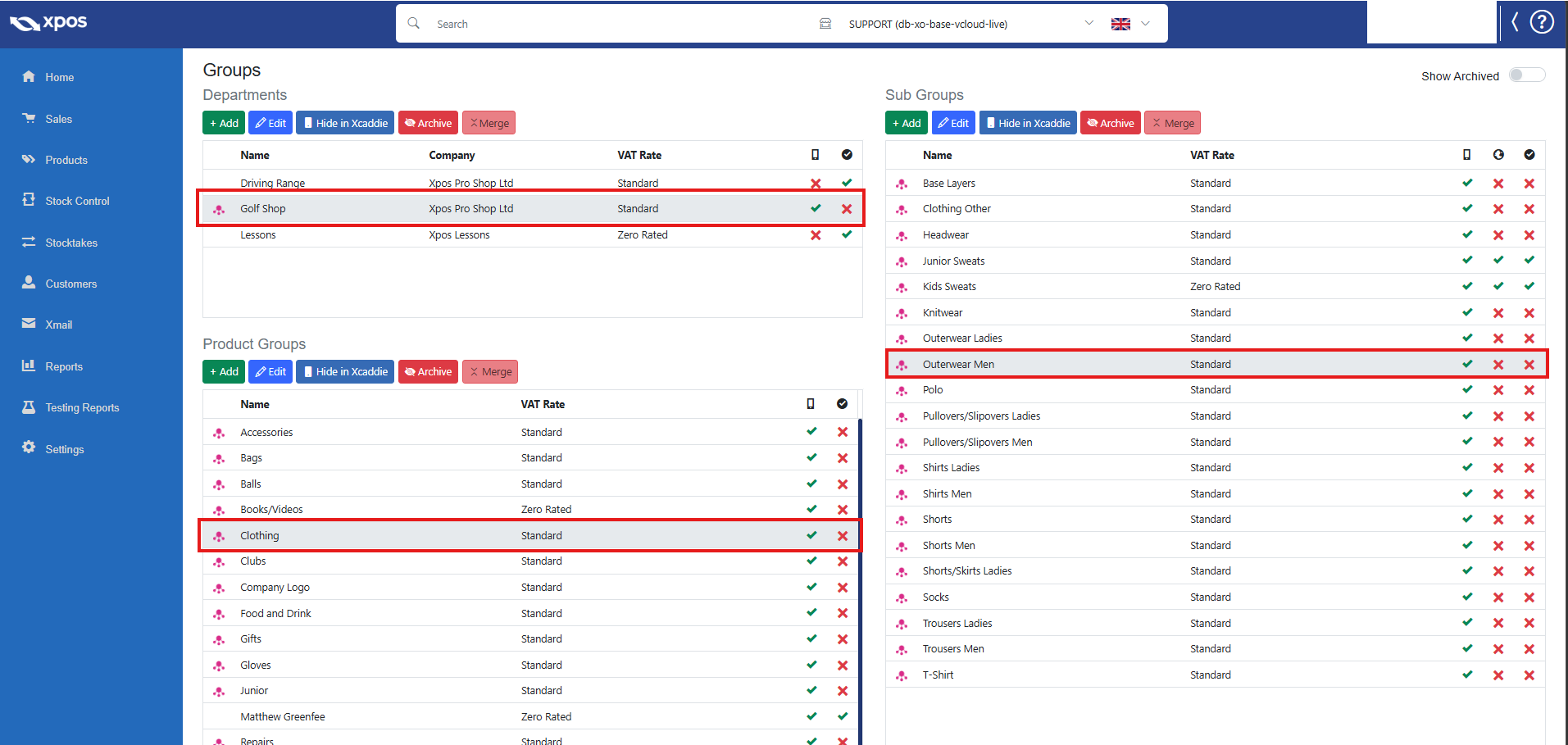
Task: Toggle the Xcaddie visibility tick for Golf Shop
Action: (816, 209)
